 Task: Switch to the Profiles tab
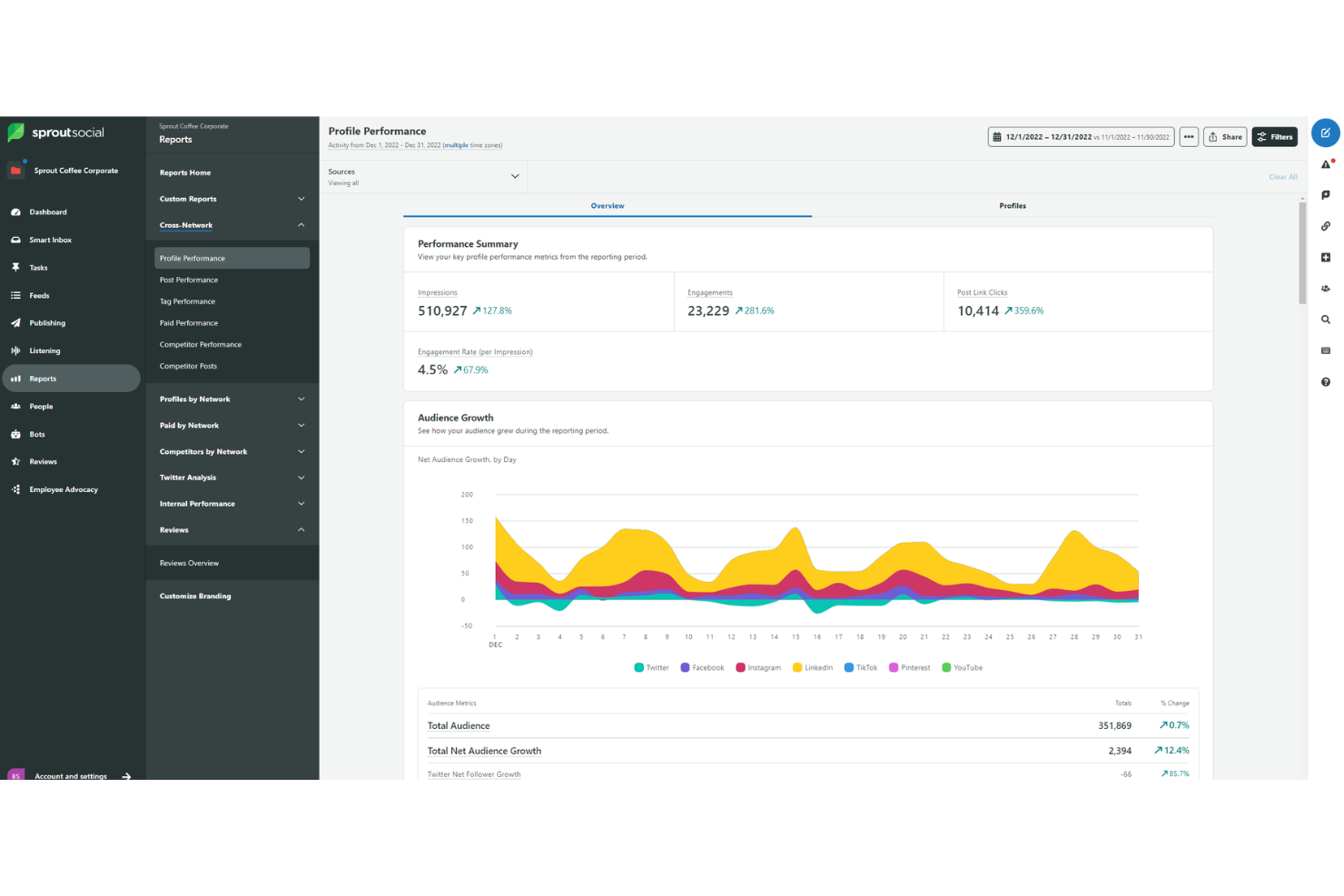(1013, 206)
